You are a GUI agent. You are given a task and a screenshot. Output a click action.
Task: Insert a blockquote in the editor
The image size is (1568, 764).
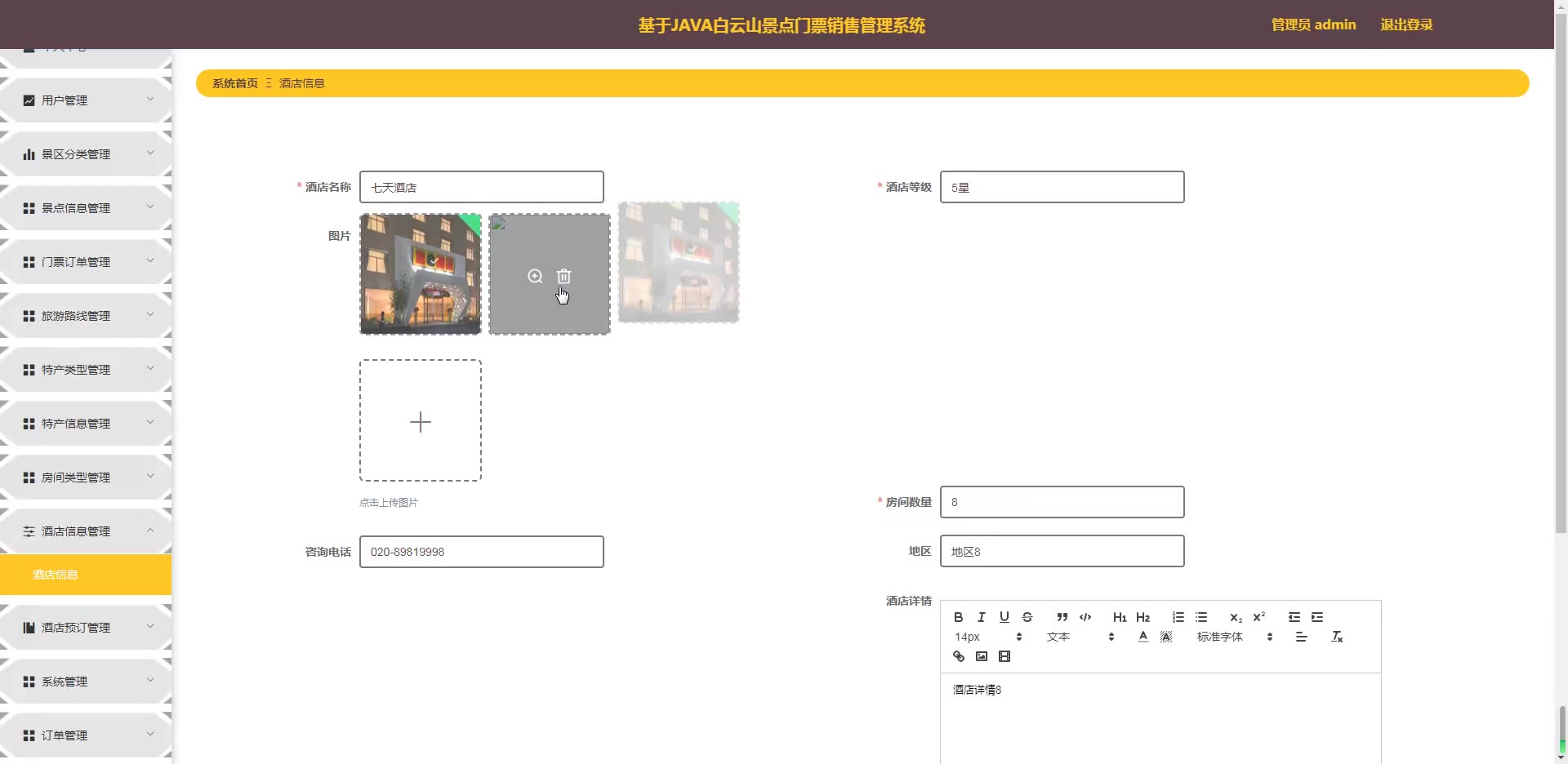tap(1062, 617)
